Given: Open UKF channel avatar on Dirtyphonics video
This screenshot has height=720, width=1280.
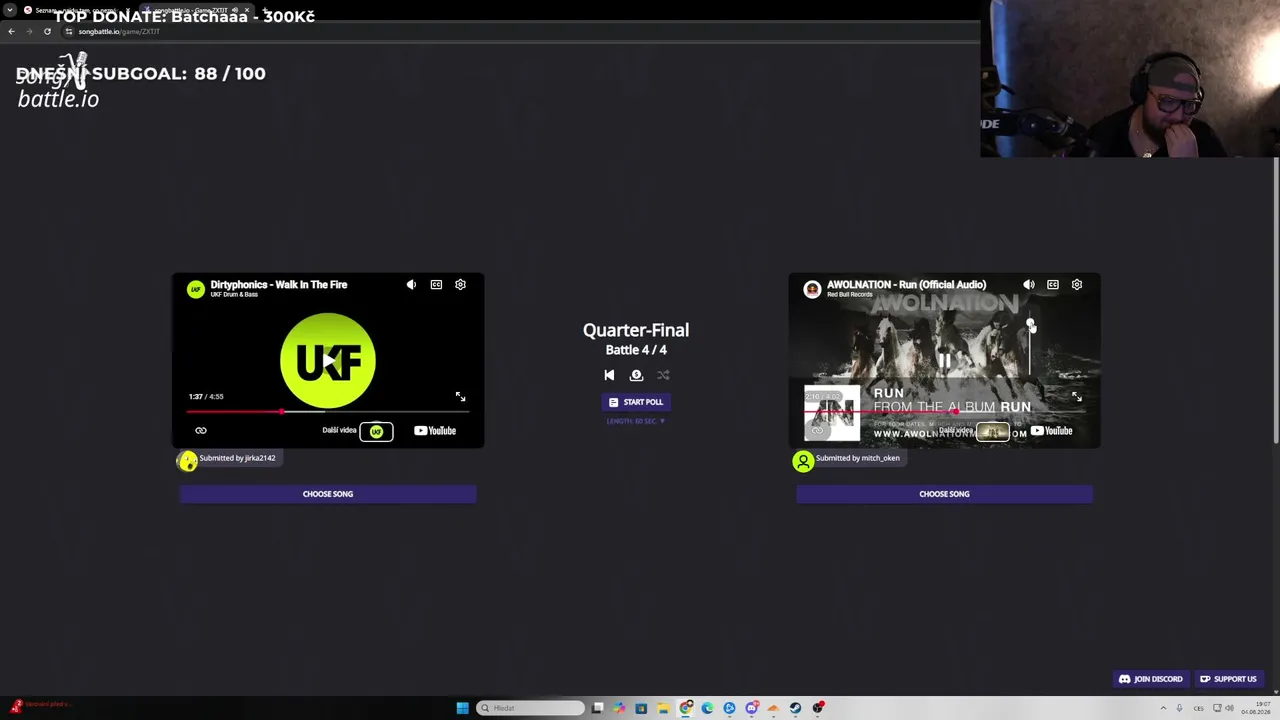Looking at the screenshot, I should tap(196, 289).
